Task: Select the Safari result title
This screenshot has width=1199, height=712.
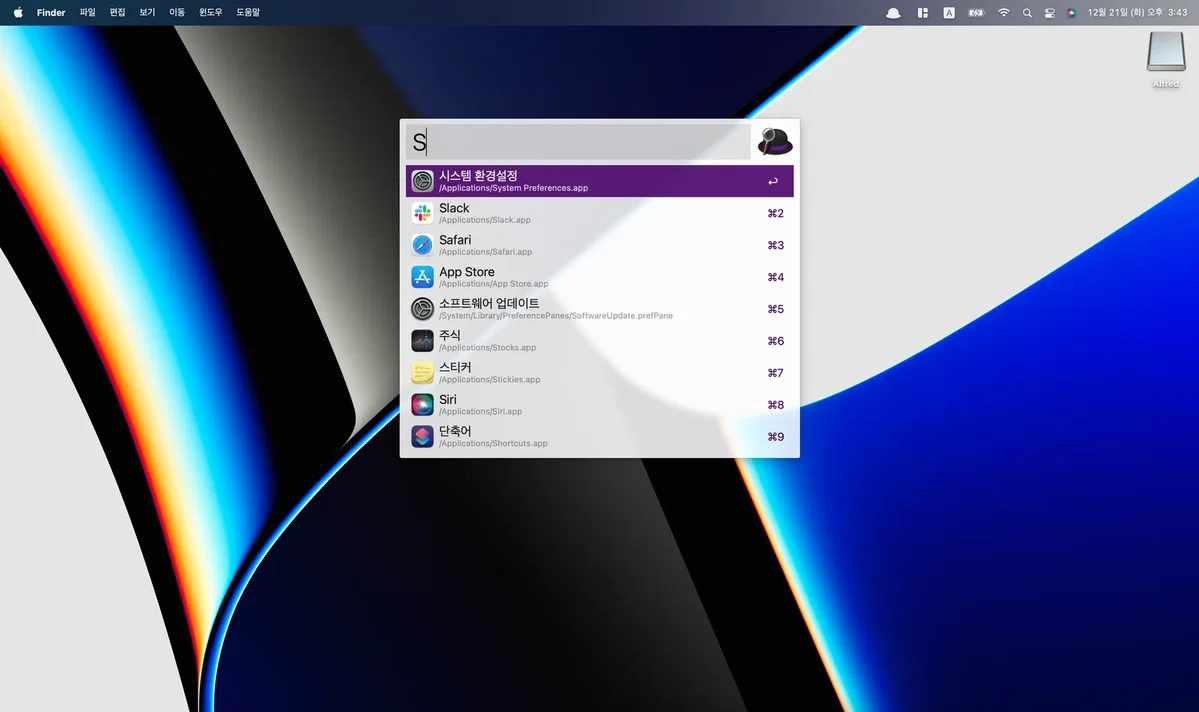Action: coord(455,240)
